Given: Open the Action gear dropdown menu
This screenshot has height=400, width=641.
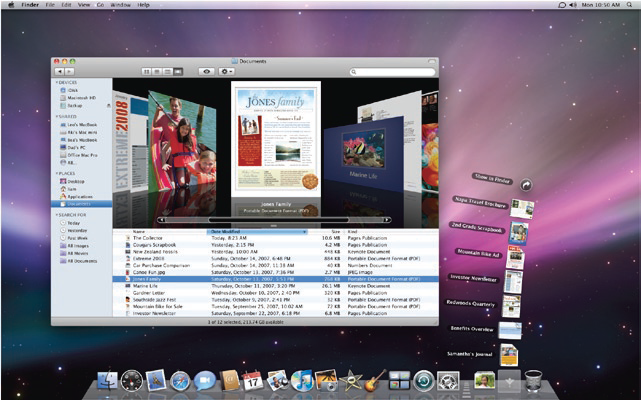Looking at the screenshot, I should click(227, 72).
